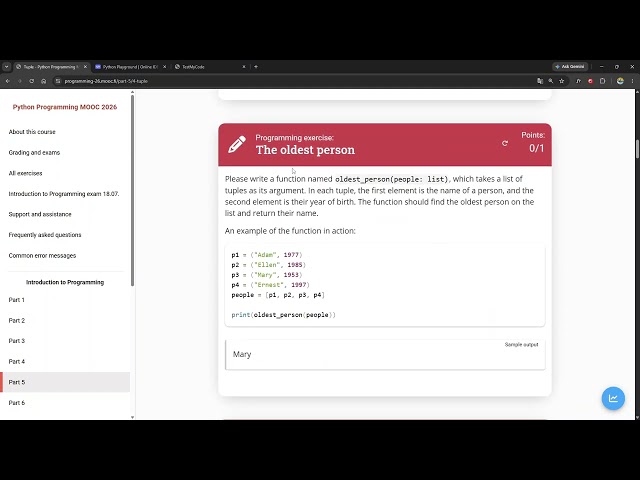Click The oldest person exercise title

pos(305,150)
